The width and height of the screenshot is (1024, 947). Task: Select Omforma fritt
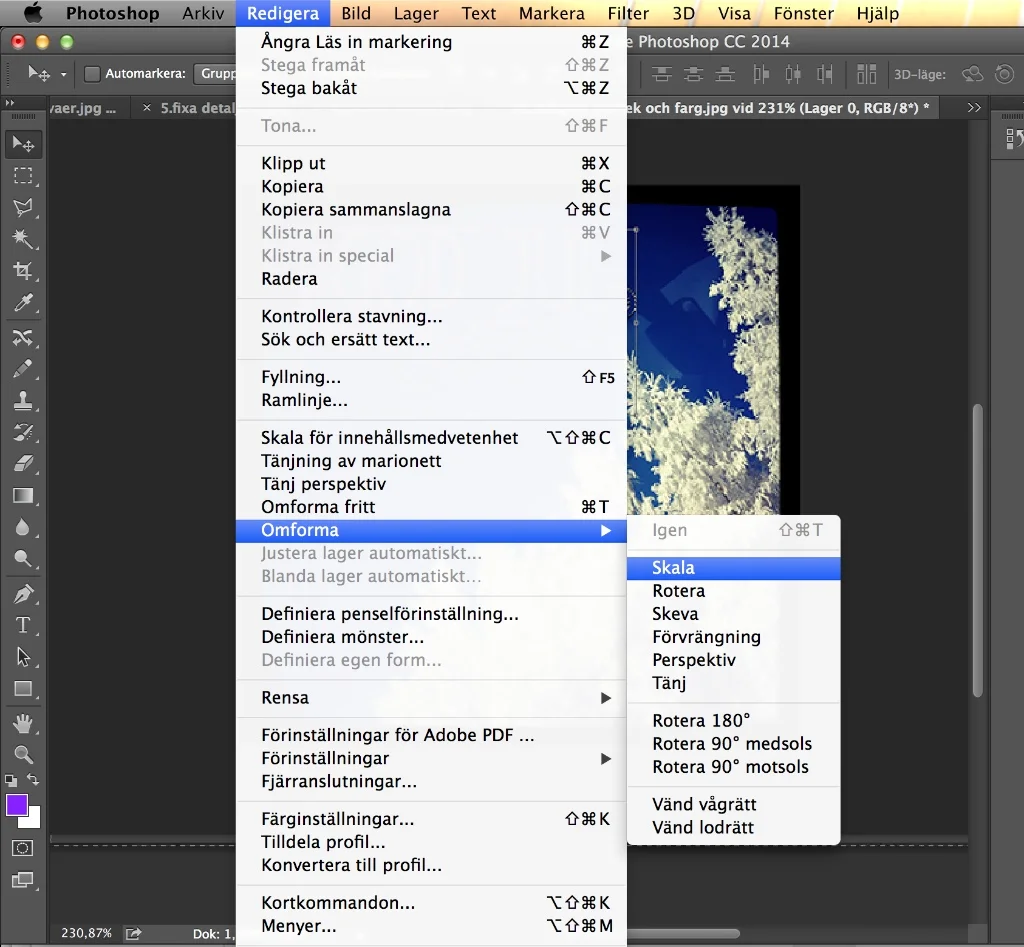point(431,507)
